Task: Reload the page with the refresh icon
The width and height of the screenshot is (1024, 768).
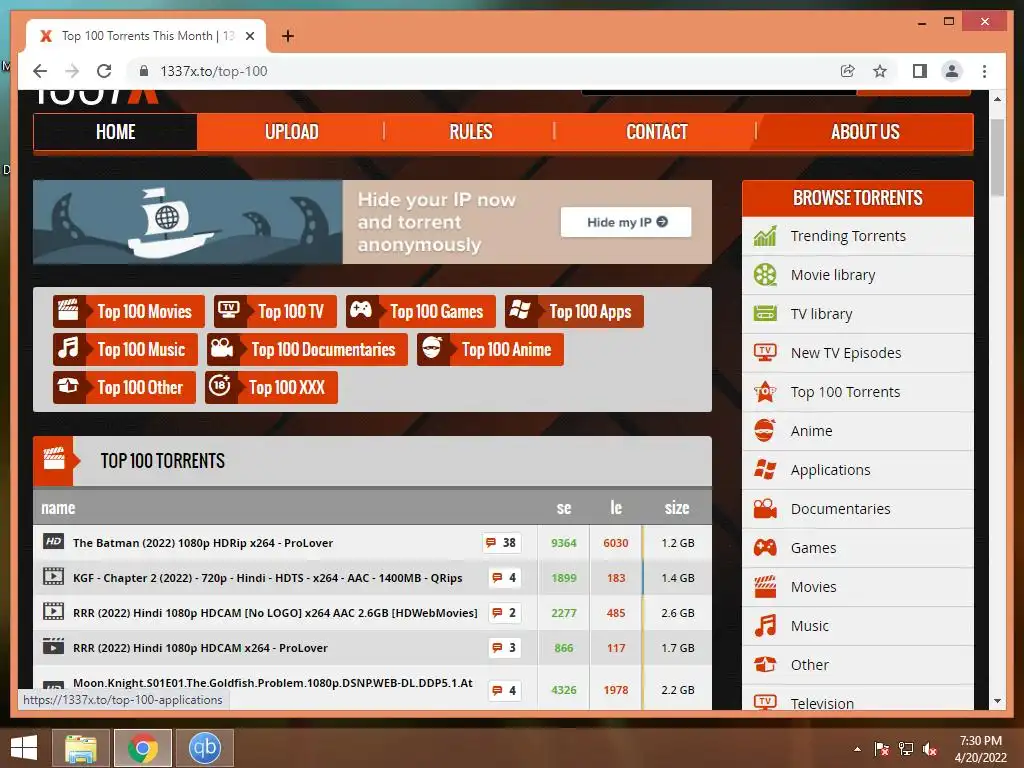Action: (x=104, y=71)
